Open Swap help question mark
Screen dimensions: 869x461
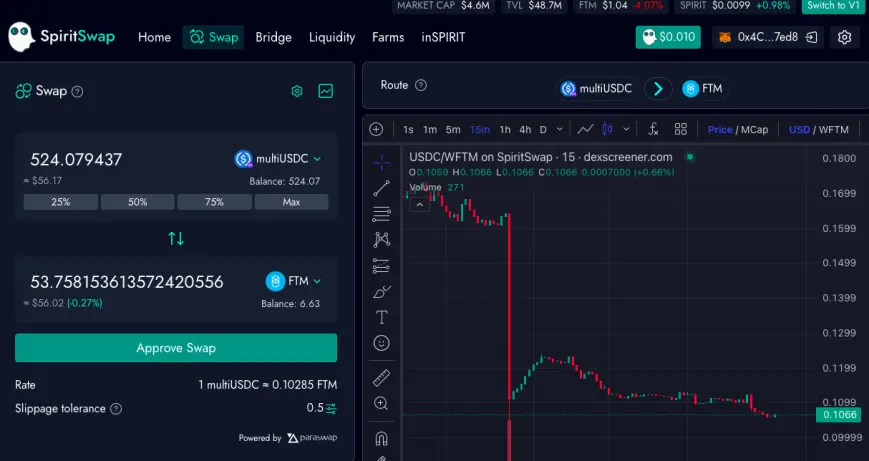point(78,91)
